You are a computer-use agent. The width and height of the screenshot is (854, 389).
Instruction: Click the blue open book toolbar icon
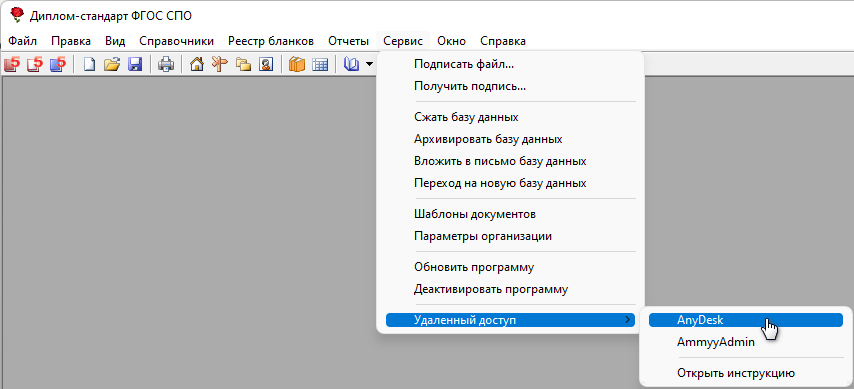point(351,65)
